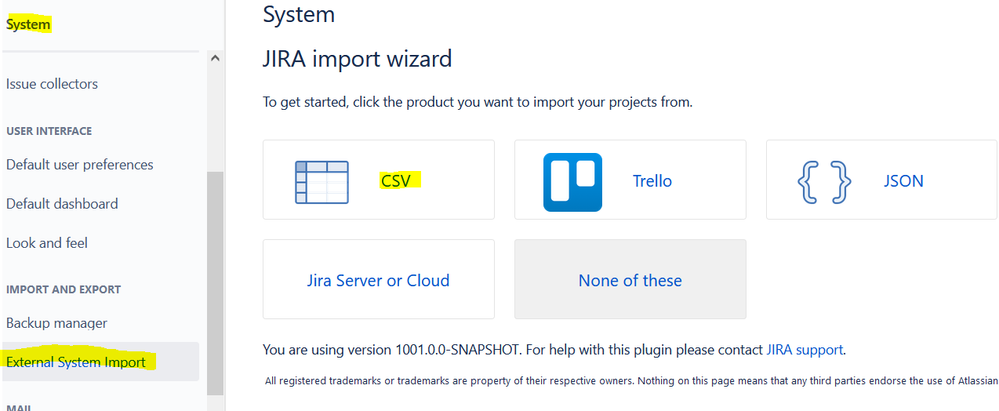
Task: Click the JIRA import wizard heading
Action: [357, 59]
